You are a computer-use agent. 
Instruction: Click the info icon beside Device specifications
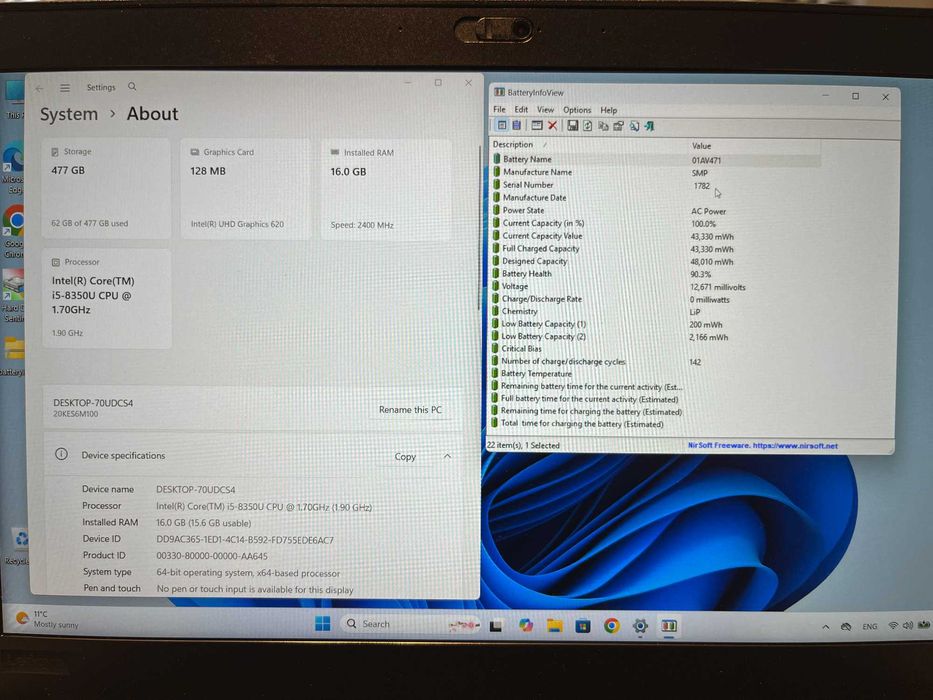61,454
